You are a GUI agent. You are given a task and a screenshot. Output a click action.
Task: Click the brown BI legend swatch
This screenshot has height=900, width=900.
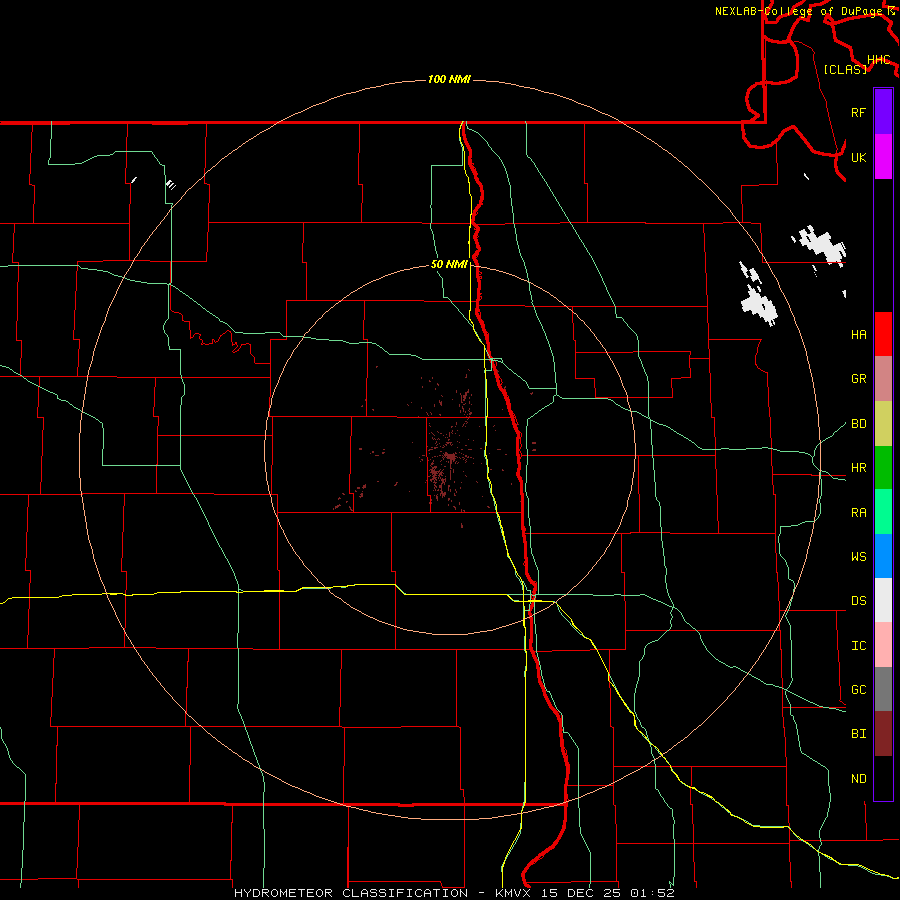coord(883,734)
